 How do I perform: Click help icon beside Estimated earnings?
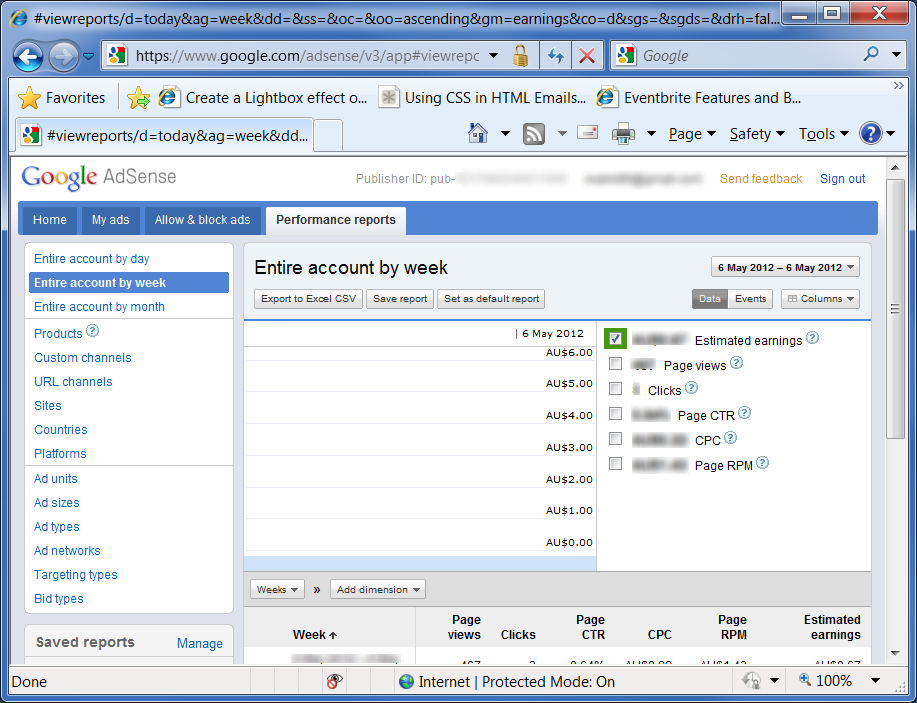812,337
